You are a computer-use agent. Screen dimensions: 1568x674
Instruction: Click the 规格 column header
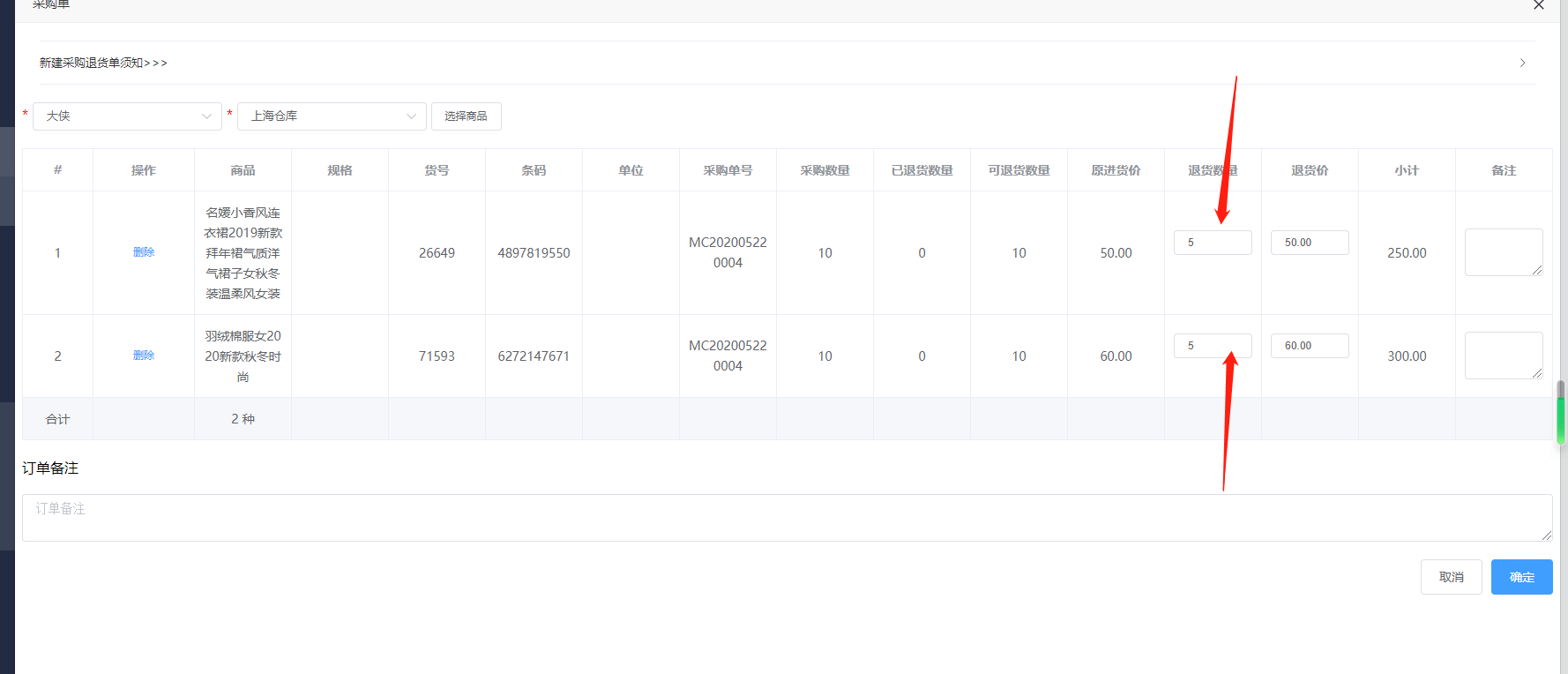(x=340, y=170)
